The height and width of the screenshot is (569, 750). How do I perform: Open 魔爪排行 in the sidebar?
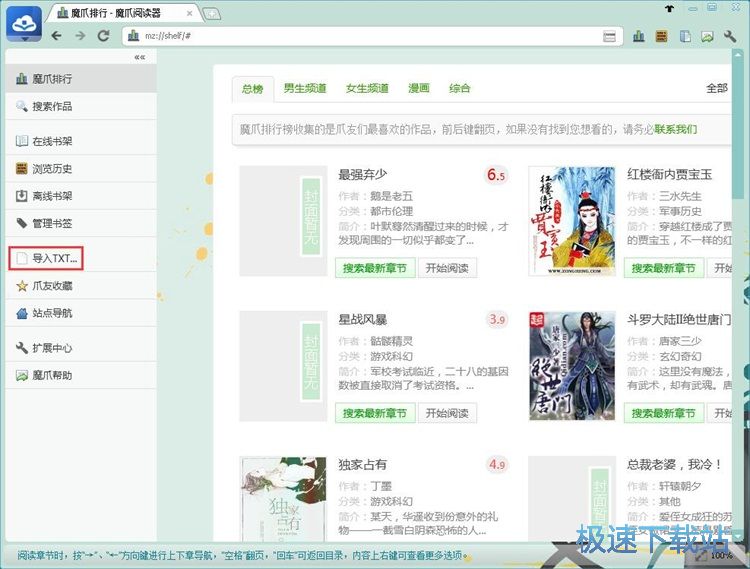[x=81, y=79]
